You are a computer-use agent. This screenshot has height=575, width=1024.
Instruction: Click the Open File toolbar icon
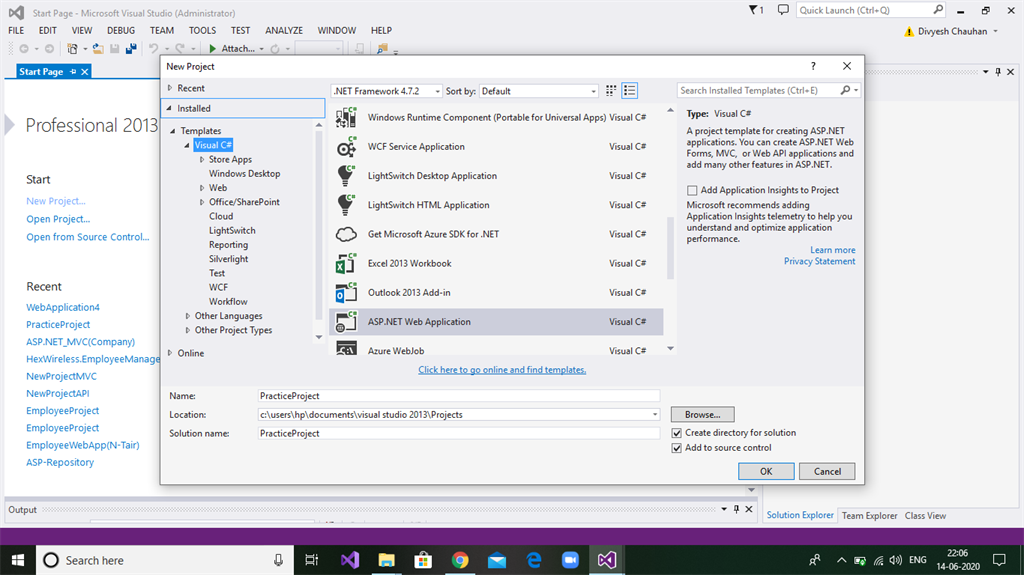click(x=98, y=48)
